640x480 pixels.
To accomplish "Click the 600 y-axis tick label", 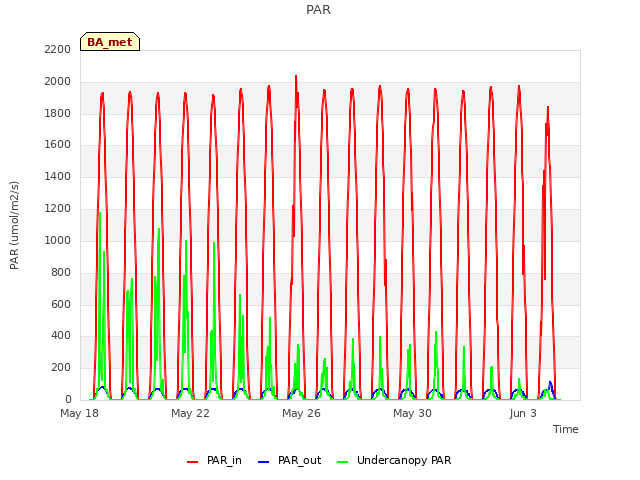I will coord(61,304).
